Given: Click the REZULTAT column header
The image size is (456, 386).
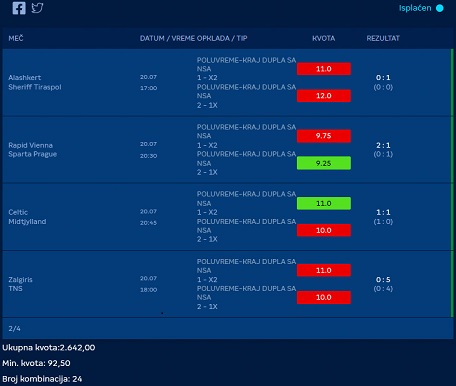Looking at the screenshot, I should (x=383, y=38).
